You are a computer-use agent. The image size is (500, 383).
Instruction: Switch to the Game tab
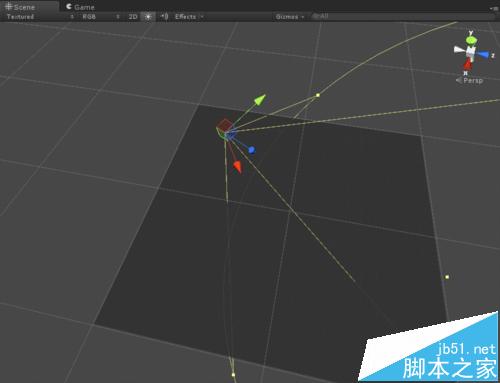click(80, 7)
